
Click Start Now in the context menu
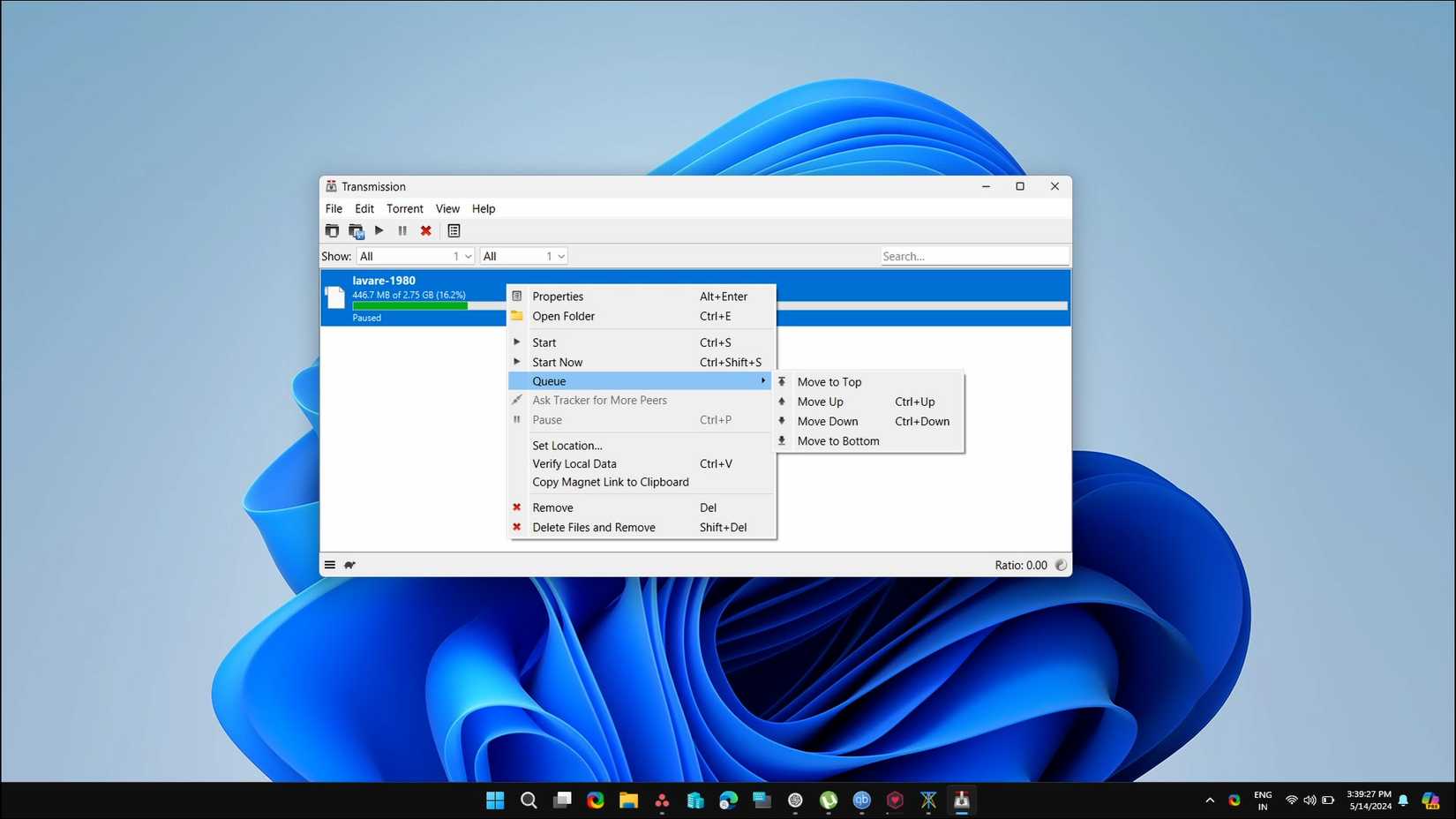[557, 363]
